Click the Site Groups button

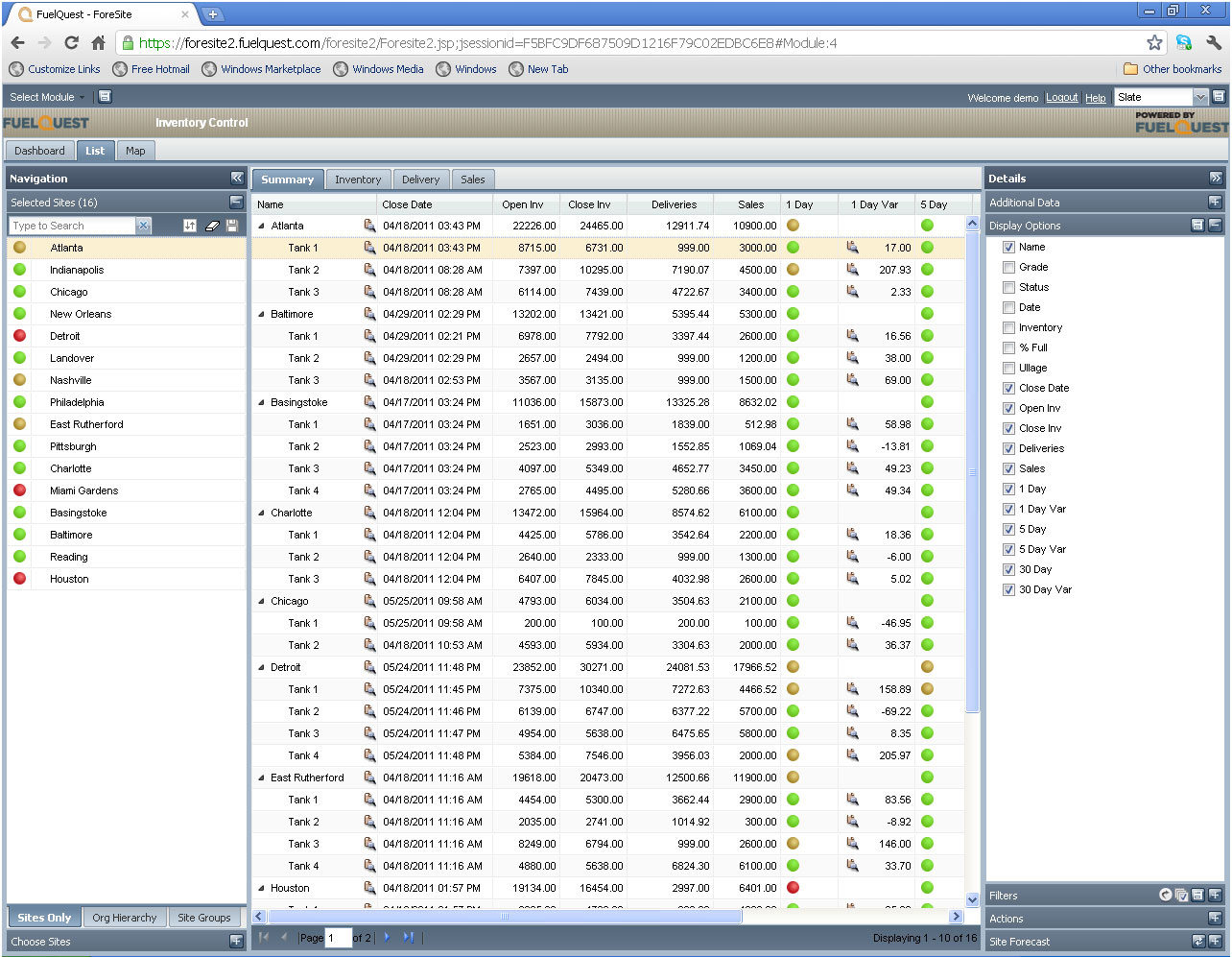pos(203,918)
